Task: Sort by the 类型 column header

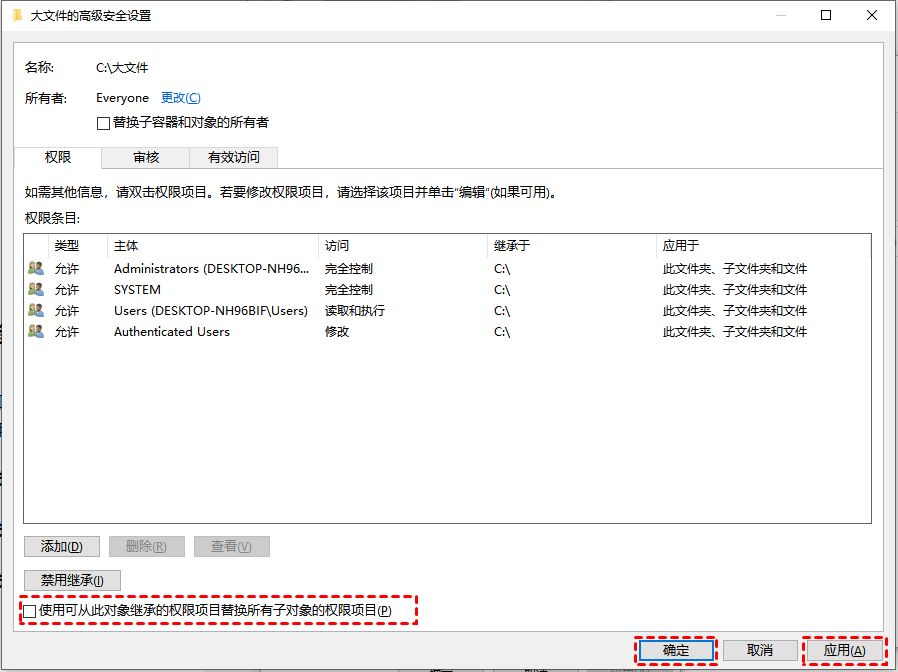Action: 78,246
